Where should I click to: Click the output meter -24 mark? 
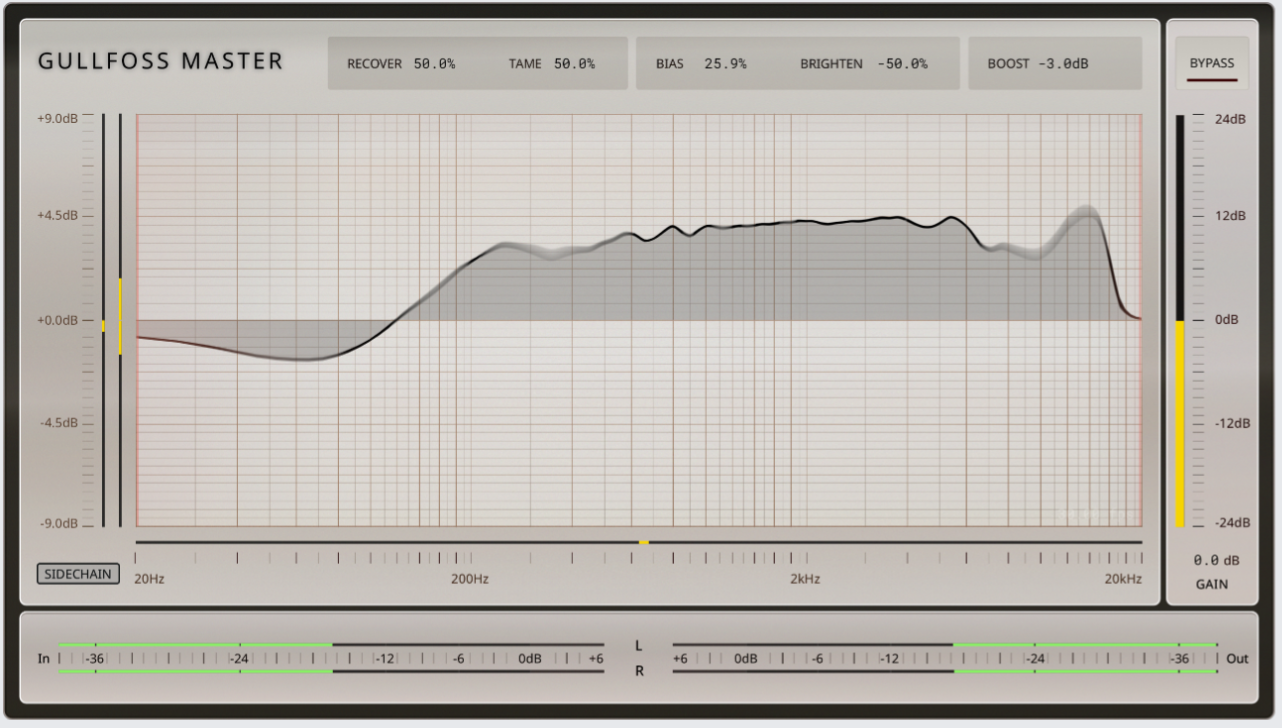point(1035,659)
